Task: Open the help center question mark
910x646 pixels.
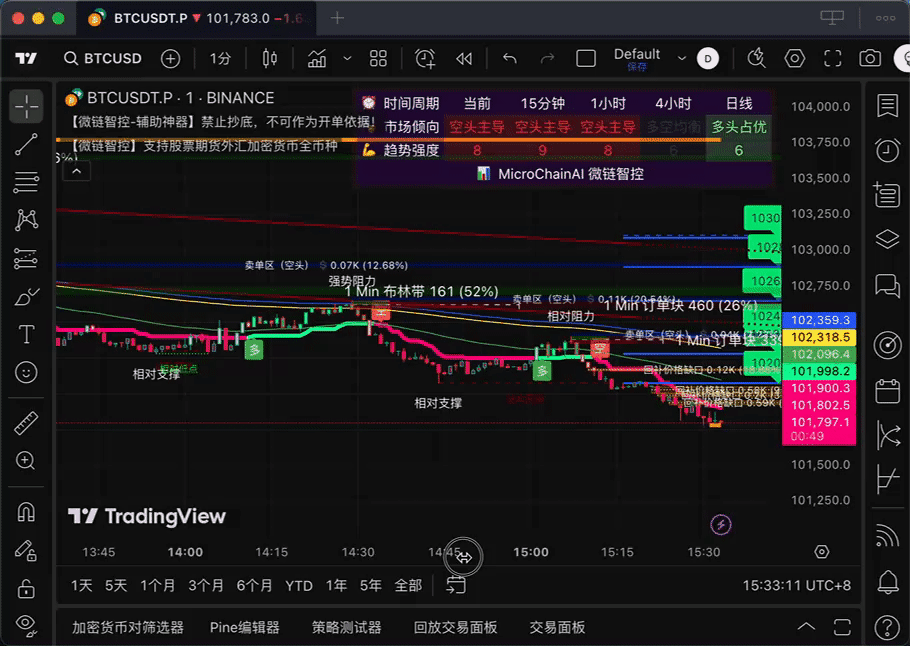Action: click(x=887, y=627)
